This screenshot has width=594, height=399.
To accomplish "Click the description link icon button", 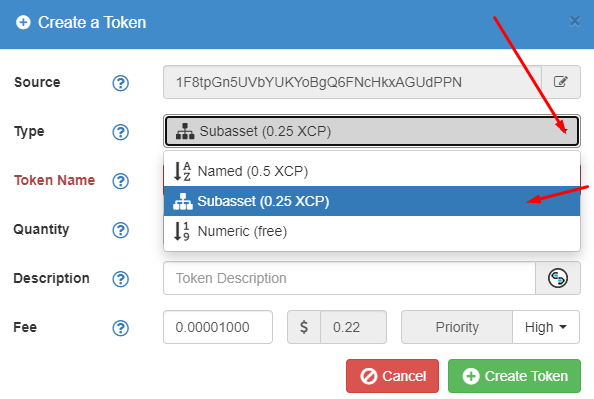I will pos(558,278).
